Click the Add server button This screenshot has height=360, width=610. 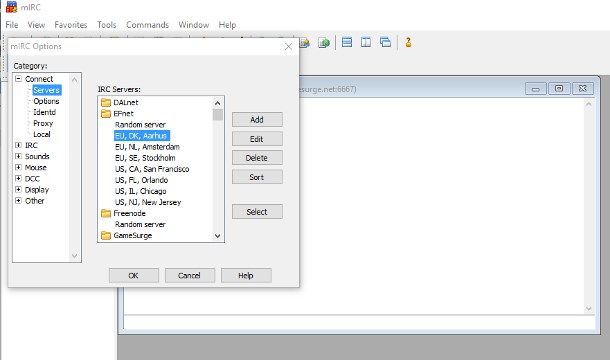click(x=257, y=119)
